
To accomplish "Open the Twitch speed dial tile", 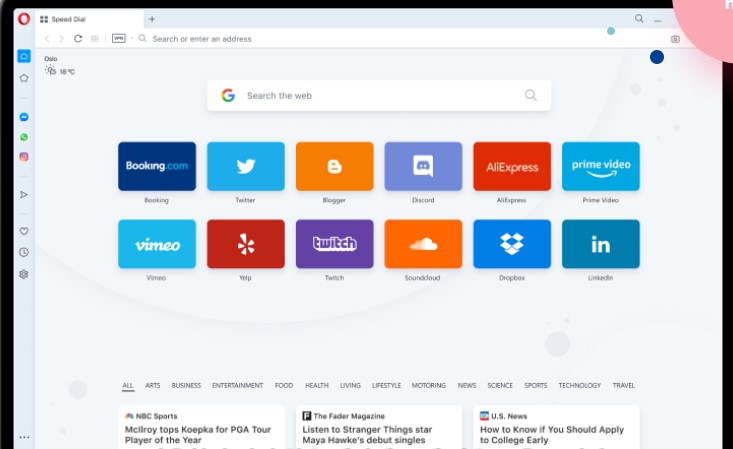I will (334, 244).
